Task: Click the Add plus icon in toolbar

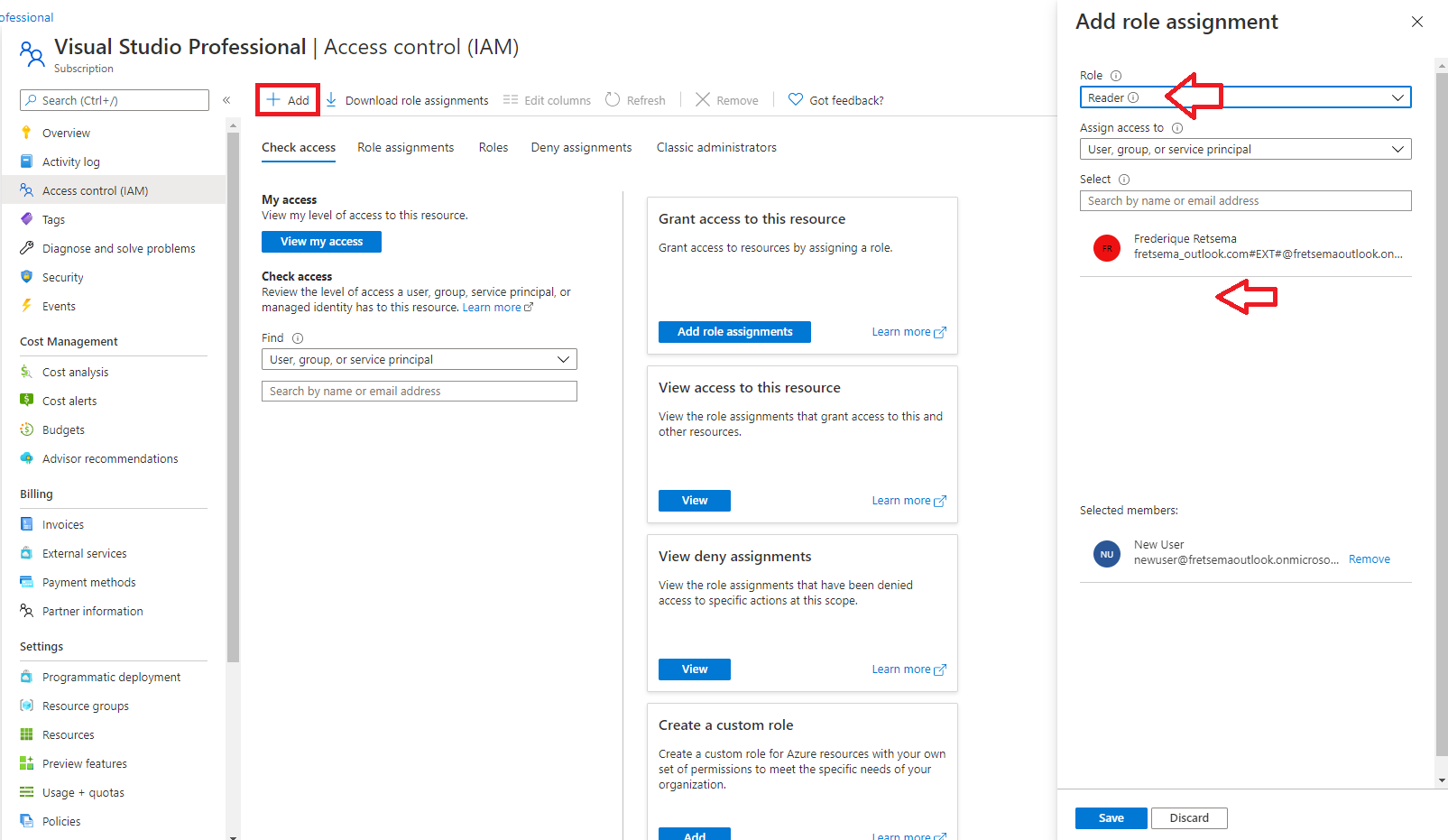Action: [273, 100]
